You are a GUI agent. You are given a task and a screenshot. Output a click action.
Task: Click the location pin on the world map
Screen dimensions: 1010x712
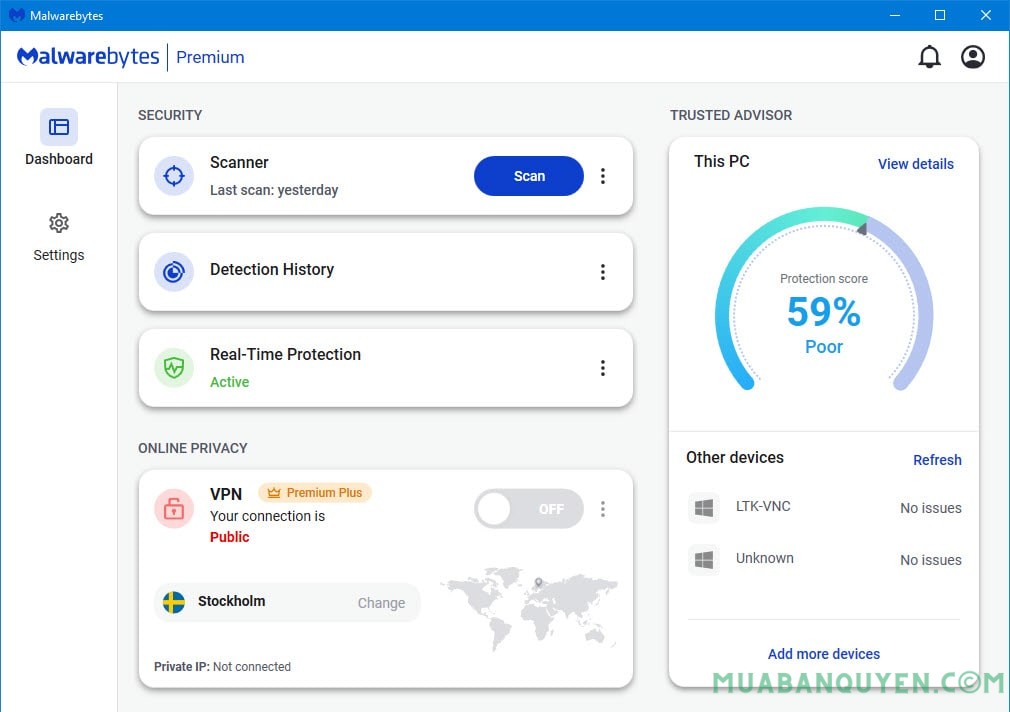(538, 582)
